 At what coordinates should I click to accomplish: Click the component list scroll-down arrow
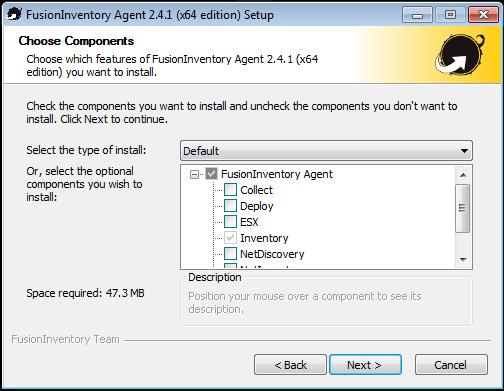coord(463,259)
